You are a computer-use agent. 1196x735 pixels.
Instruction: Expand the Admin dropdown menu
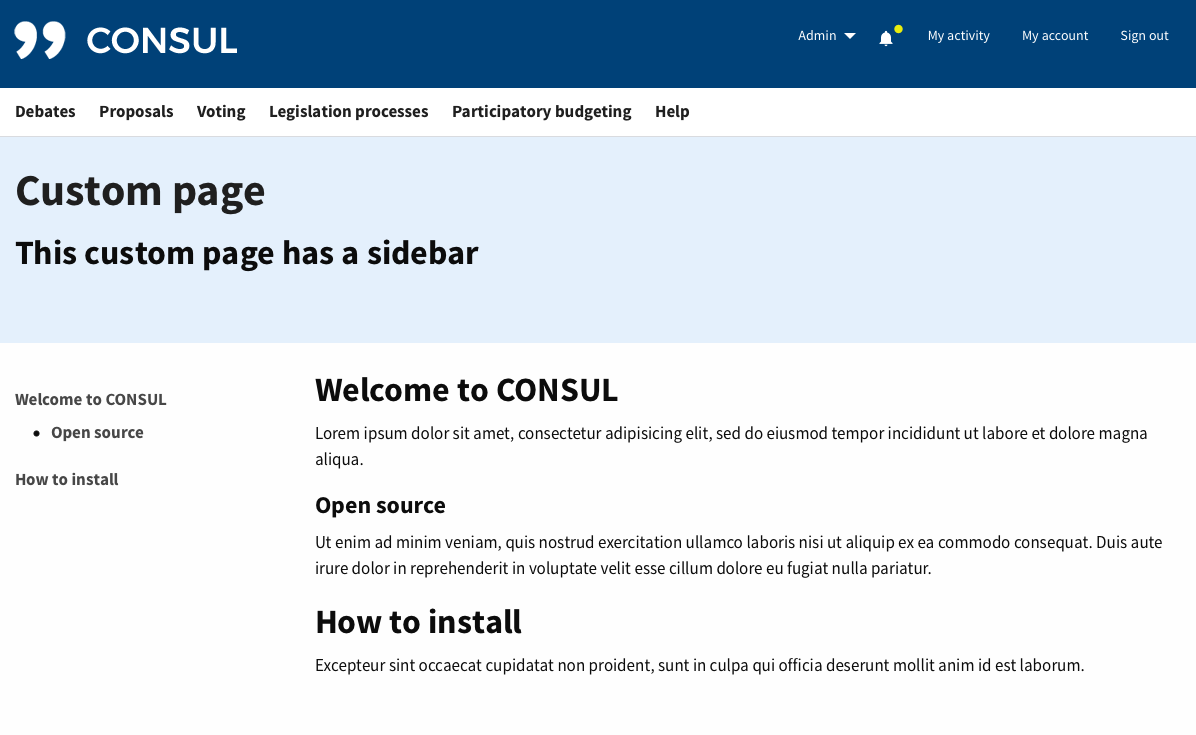click(x=827, y=36)
